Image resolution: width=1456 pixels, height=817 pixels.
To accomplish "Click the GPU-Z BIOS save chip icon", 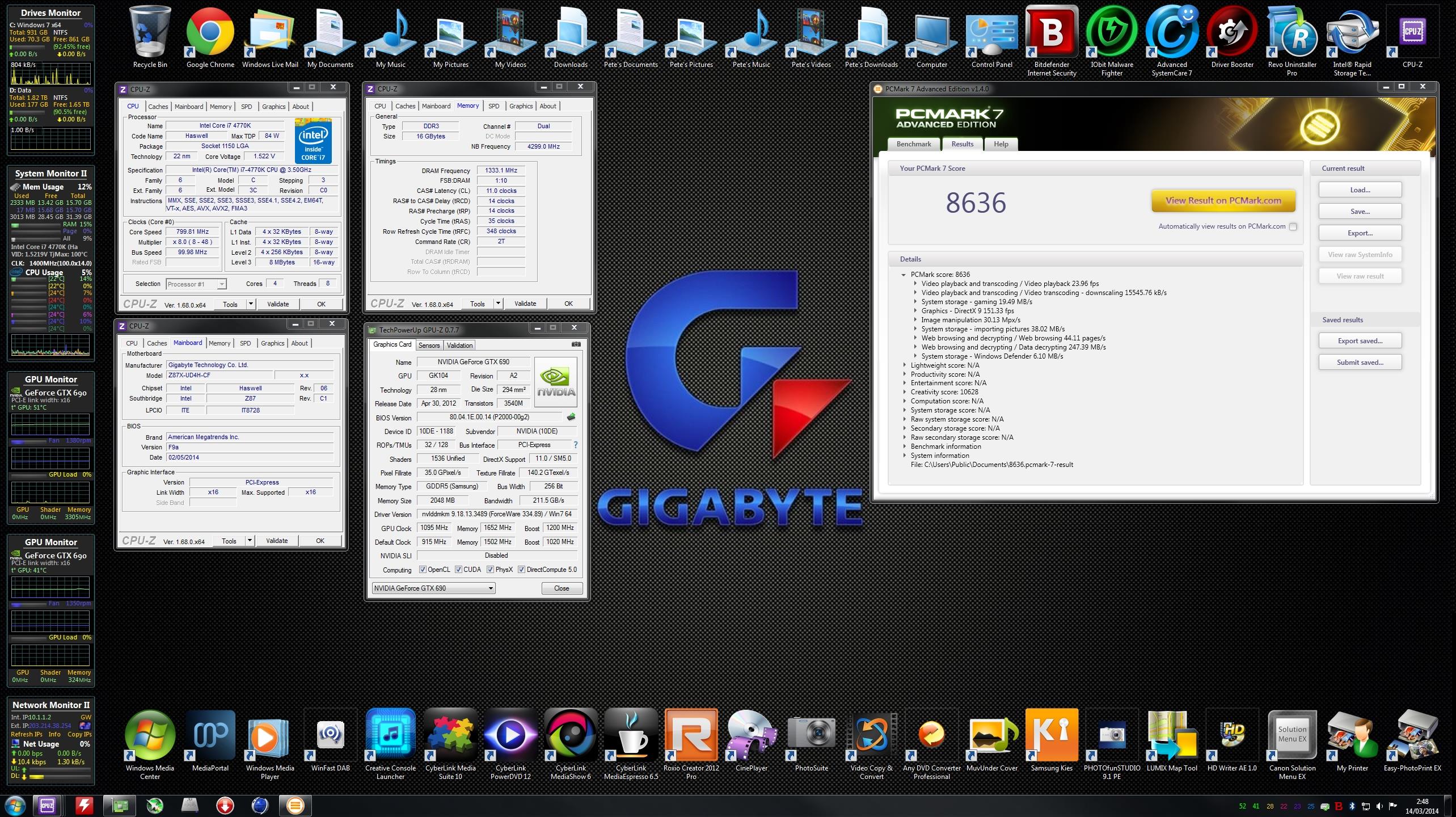I will (x=571, y=417).
